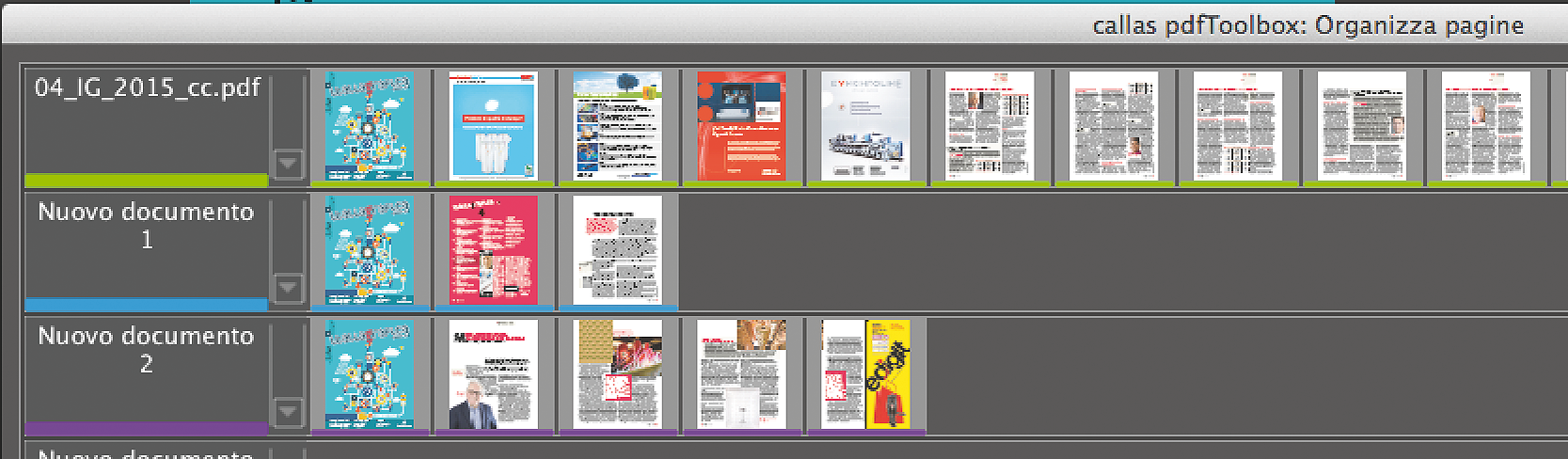The height and width of the screenshot is (459, 1568).
Task: Click first cover page thumbnail in 04_IG_2015_cc.pdf
Action: (x=370, y=125)
